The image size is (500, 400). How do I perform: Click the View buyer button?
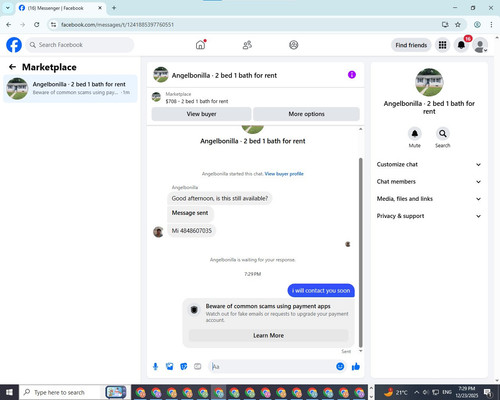click(x=201, y=114)
